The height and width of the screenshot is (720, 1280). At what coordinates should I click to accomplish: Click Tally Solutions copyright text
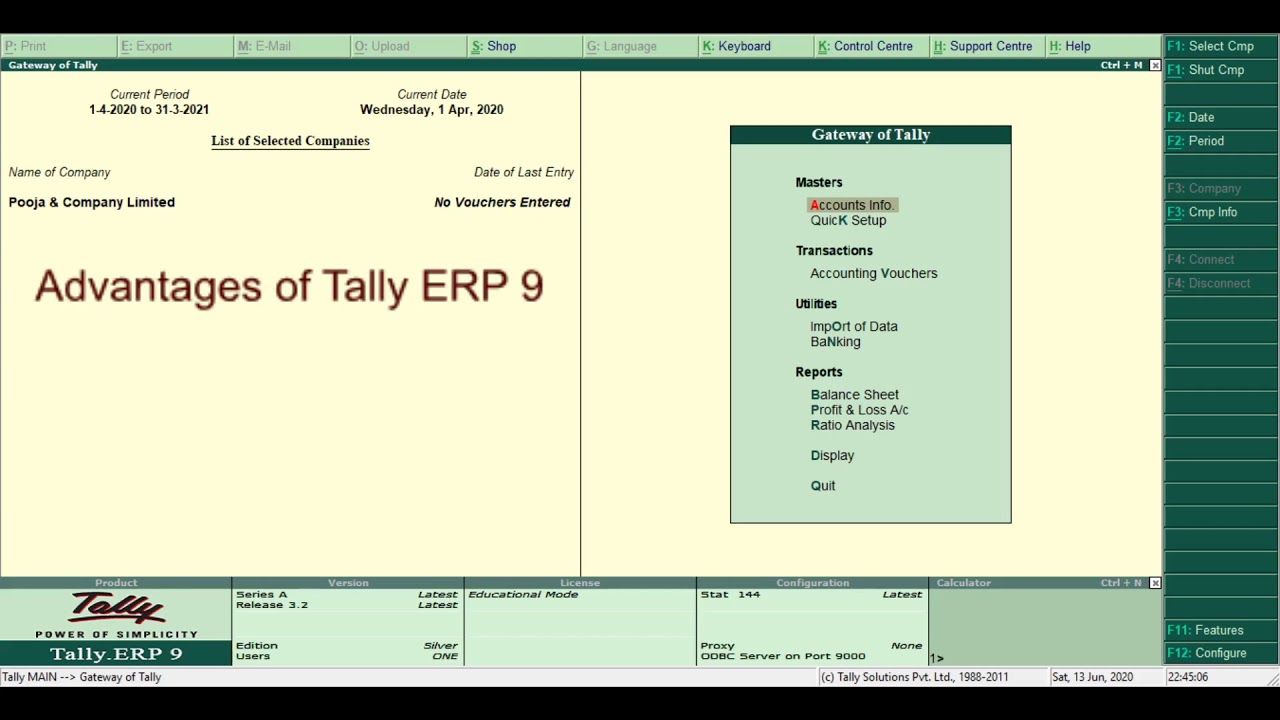(914, 677)
